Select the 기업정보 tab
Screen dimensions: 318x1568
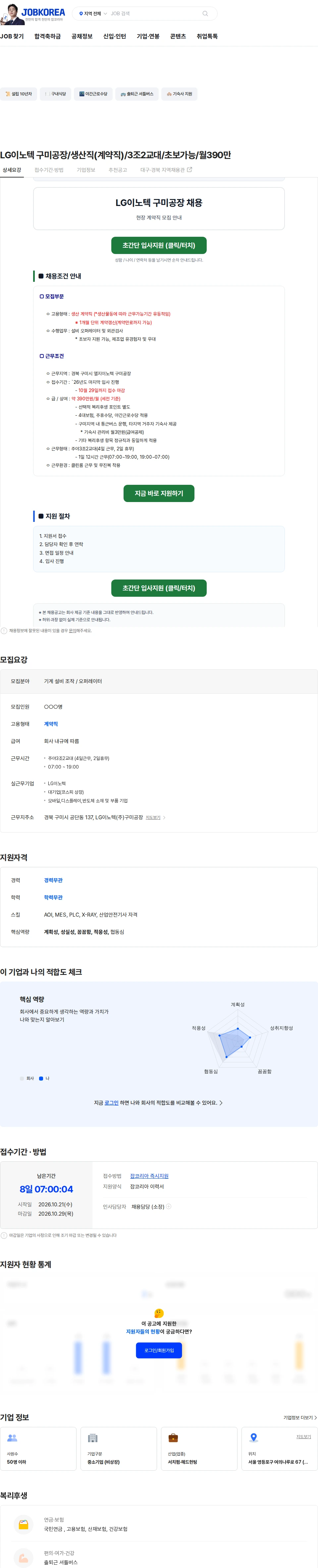click(x=86, y=170)
